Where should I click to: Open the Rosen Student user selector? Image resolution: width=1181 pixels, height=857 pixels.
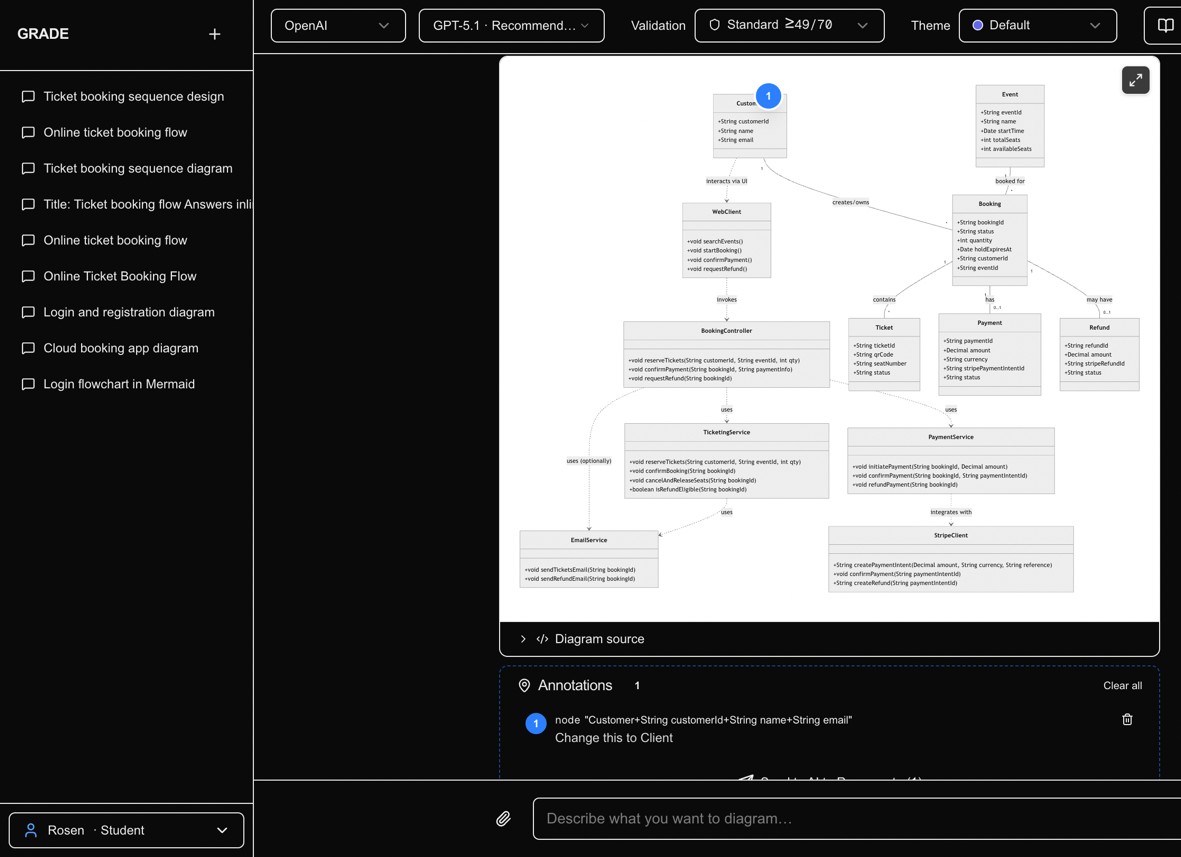tap(127, 830)
